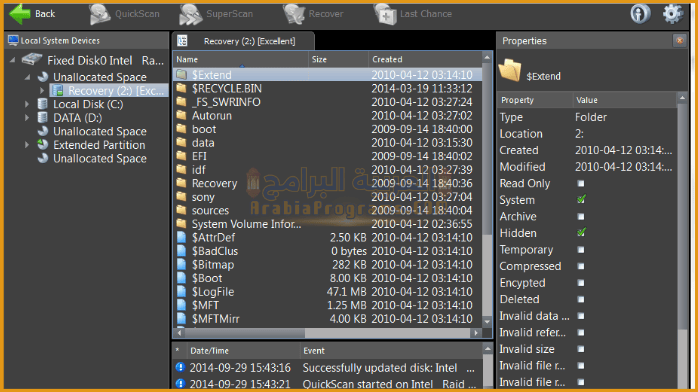Viewport: 698px width, 392px height.
Task: Toggle the Hidden attribute checkbox
Action: pyautogui.click(x=581, y=233)
